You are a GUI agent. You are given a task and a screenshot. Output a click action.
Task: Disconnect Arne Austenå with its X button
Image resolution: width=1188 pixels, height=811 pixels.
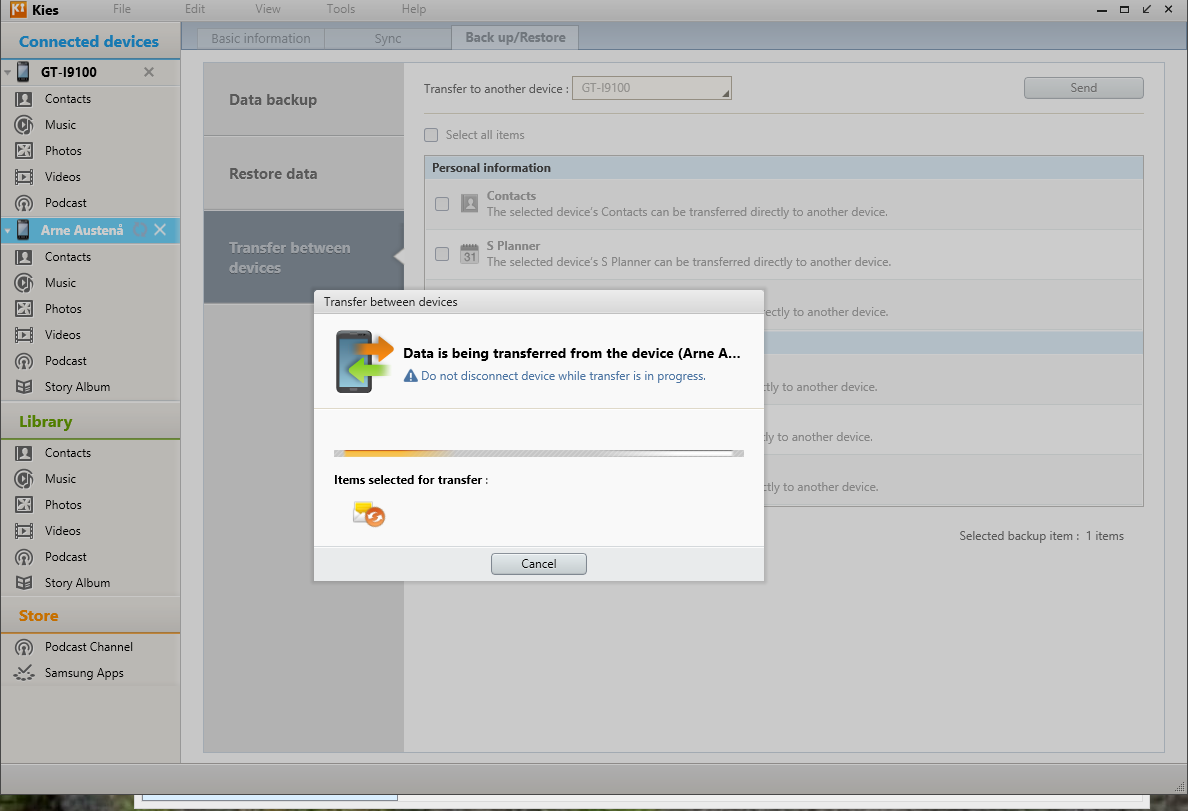click(x=160, y=230)
